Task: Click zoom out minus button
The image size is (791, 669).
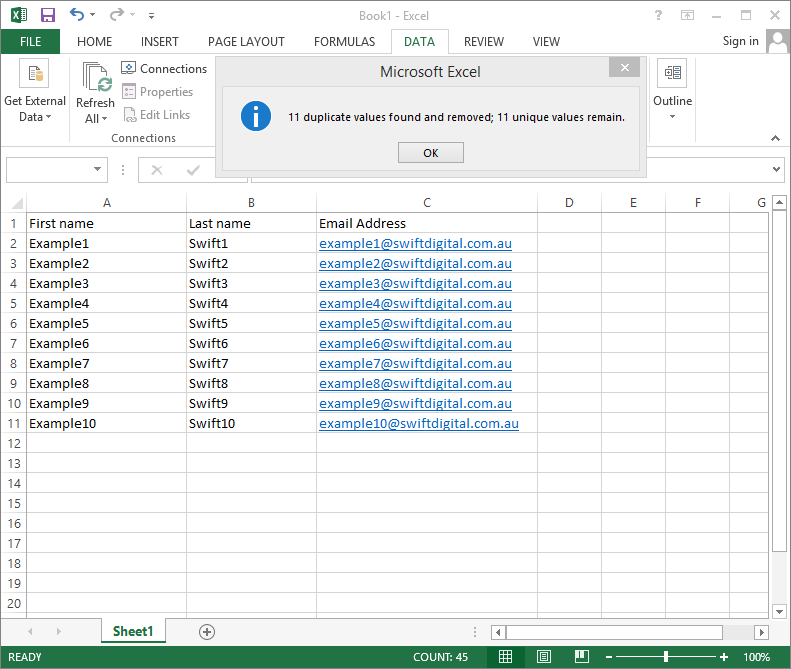Action: point(609,657)
